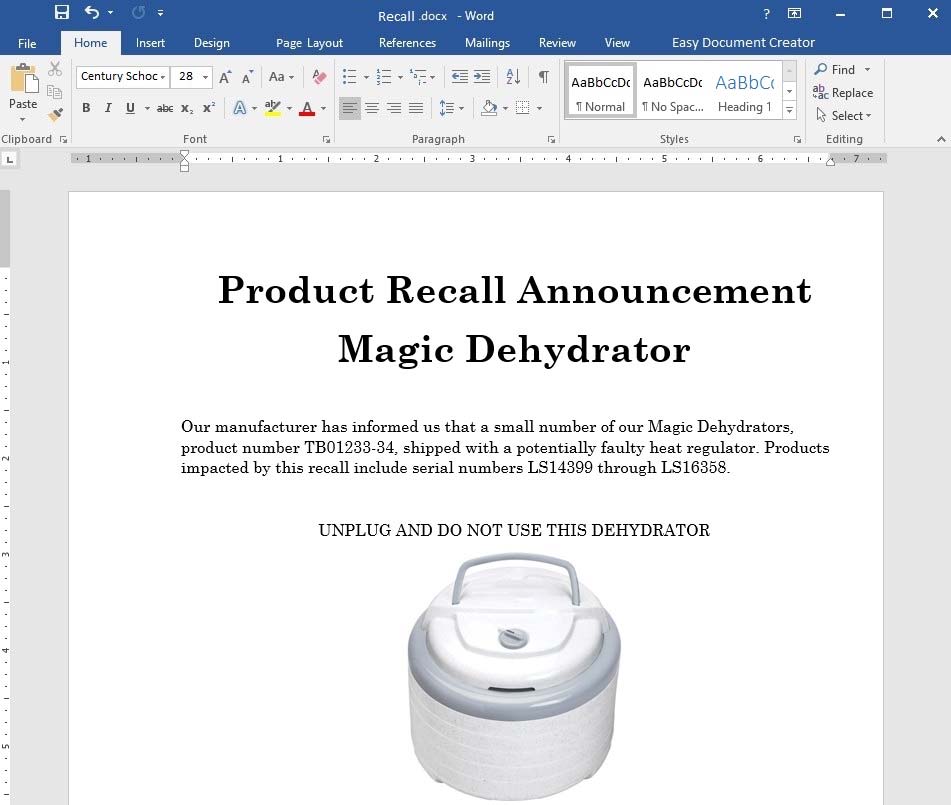Open the Paragraph dialog box launcher

click(x=551, y=140)
